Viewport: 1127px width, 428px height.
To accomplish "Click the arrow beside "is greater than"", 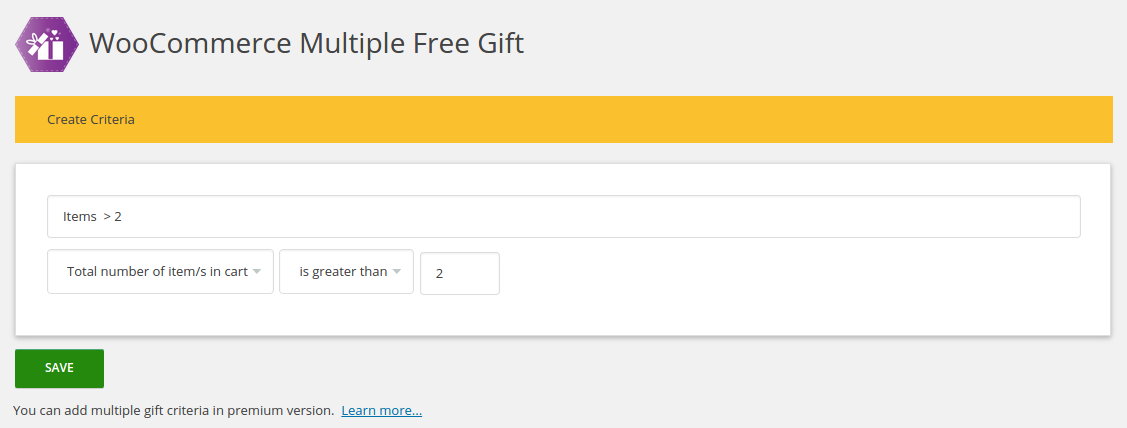I will 397,272.
